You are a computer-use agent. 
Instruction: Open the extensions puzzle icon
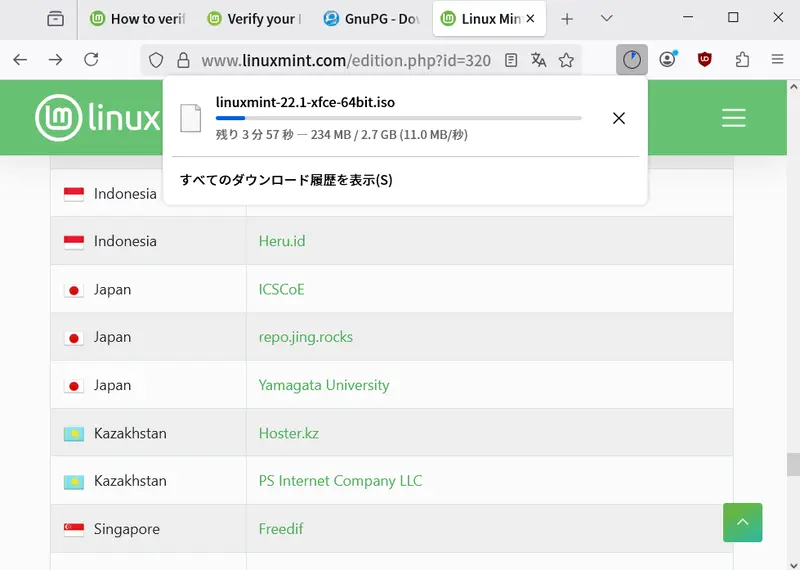(x=742, y=60)
